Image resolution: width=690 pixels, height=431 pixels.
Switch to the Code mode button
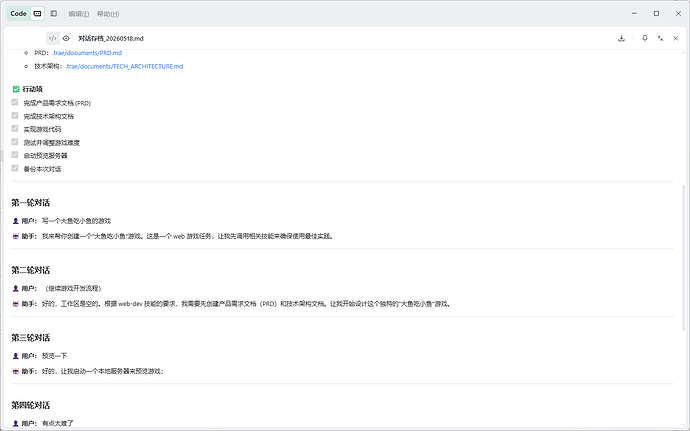[18, 14]
